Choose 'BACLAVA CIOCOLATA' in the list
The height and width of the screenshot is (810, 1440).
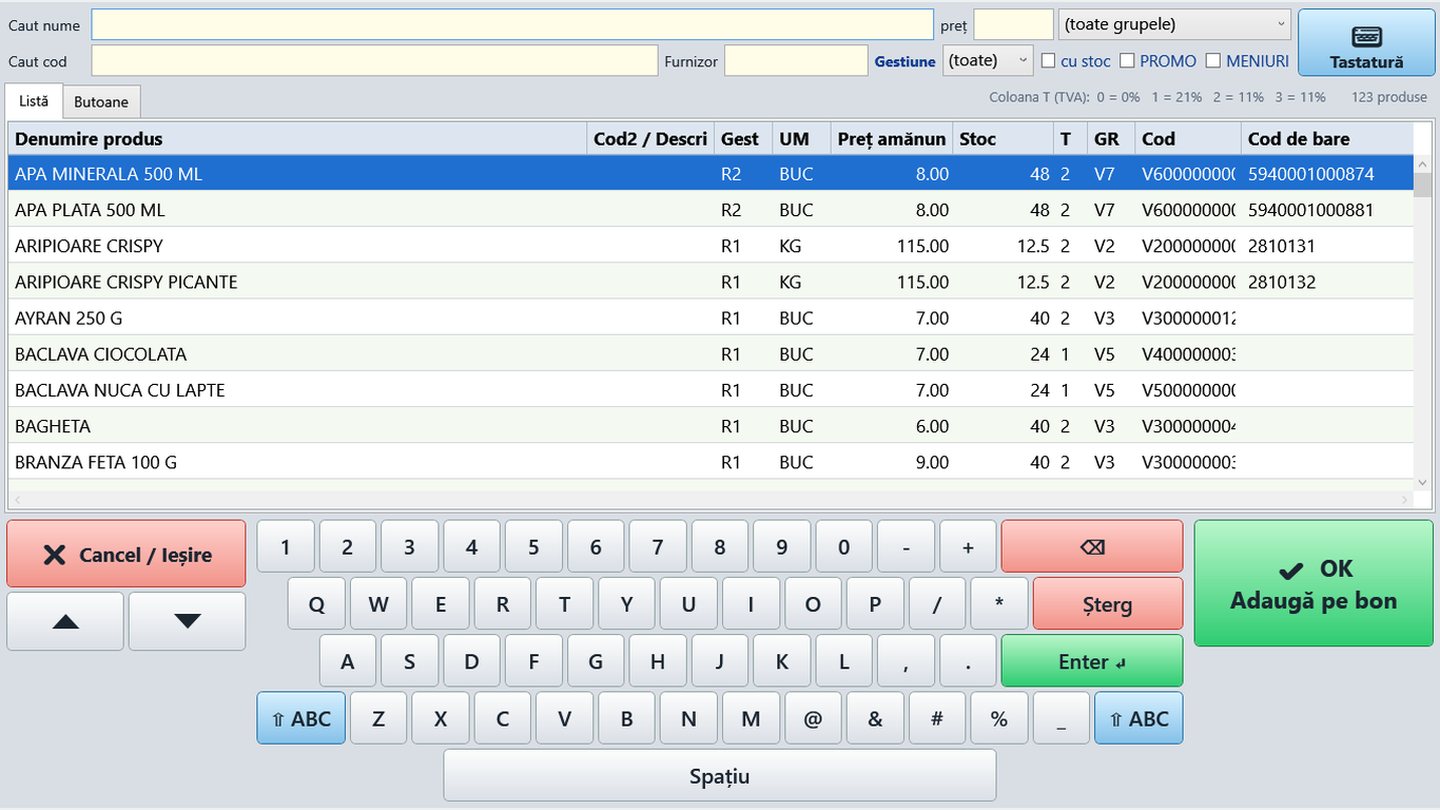(711, 354)
